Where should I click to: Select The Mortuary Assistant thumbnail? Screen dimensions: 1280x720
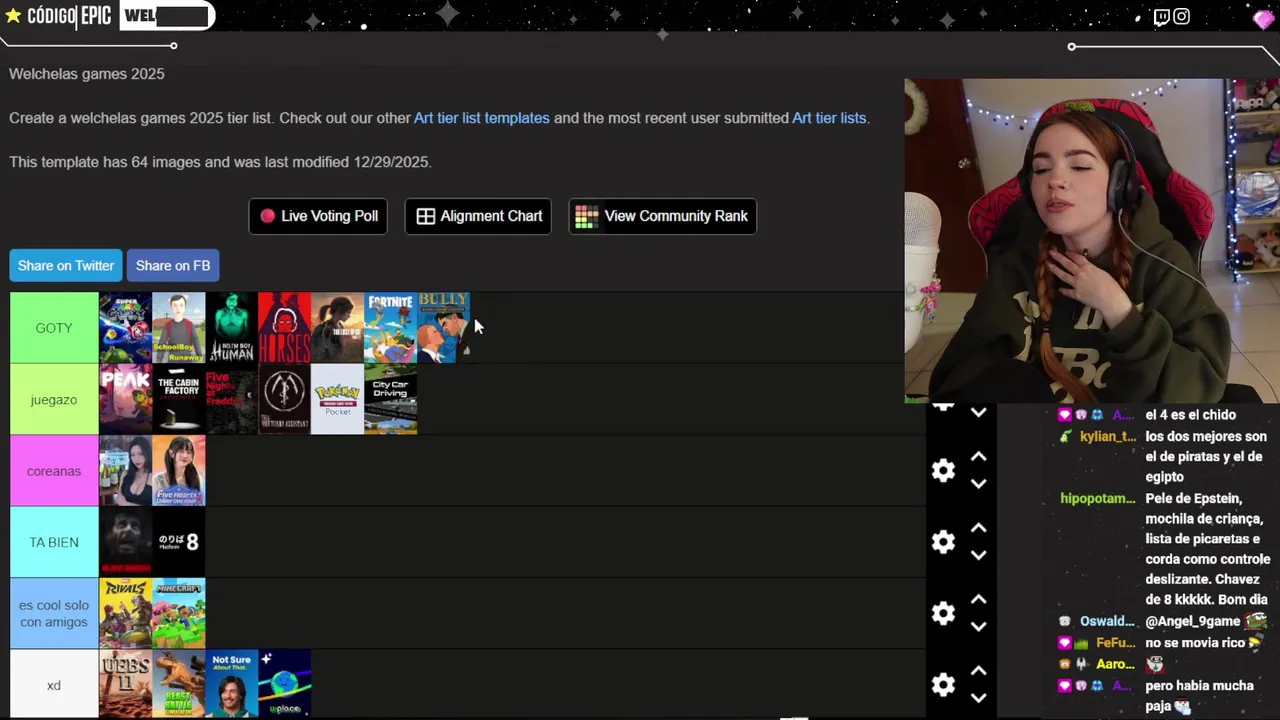[284, 399]
